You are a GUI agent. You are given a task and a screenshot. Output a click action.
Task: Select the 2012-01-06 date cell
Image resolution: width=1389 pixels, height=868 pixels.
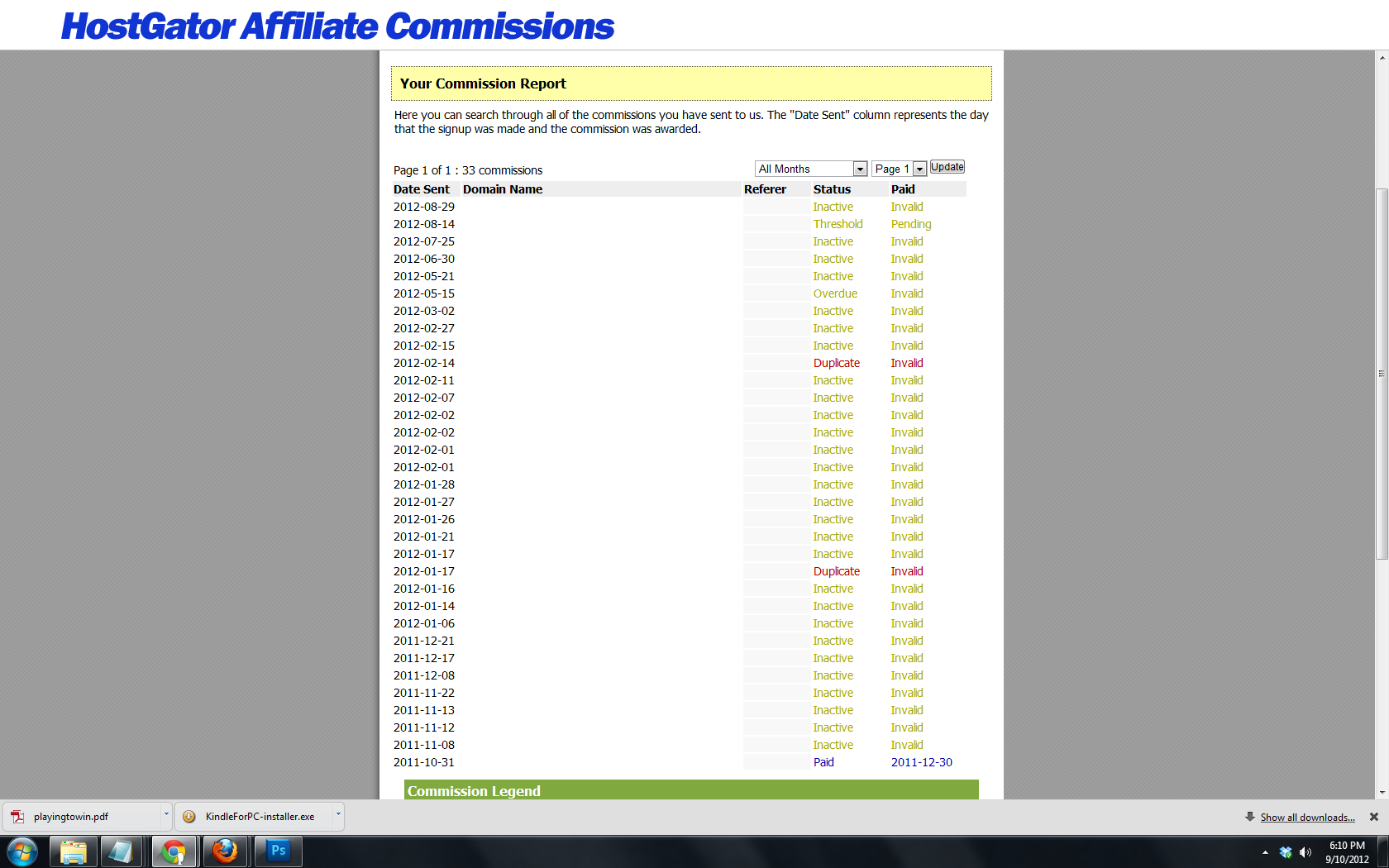pos(424,623)
